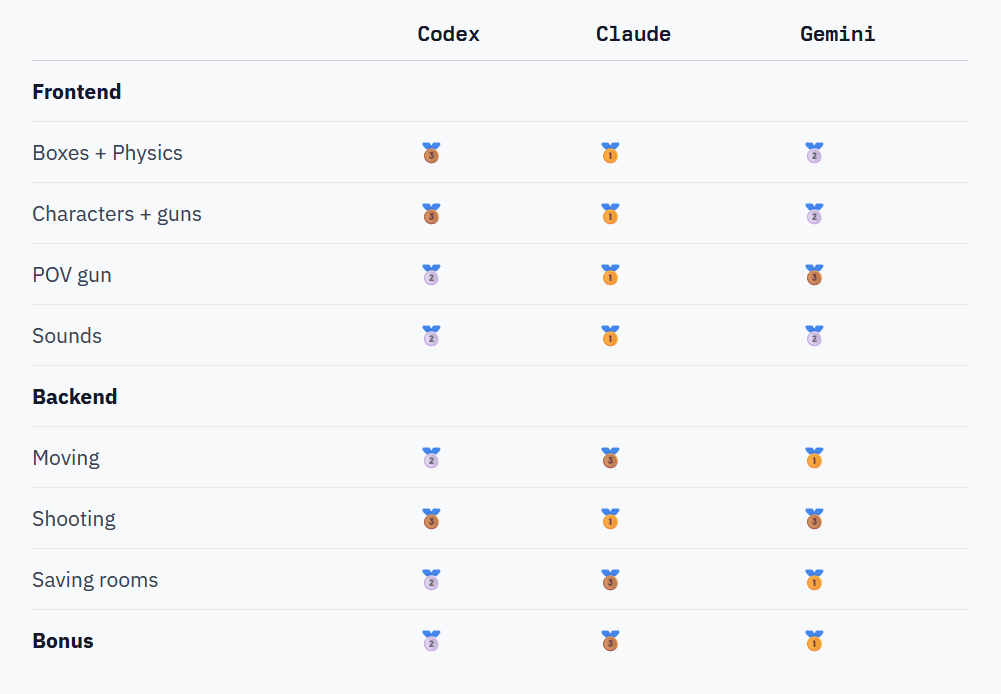Click Gemini's bronze medal for POV gun
Screen dimensions: 1001x694
814,275
